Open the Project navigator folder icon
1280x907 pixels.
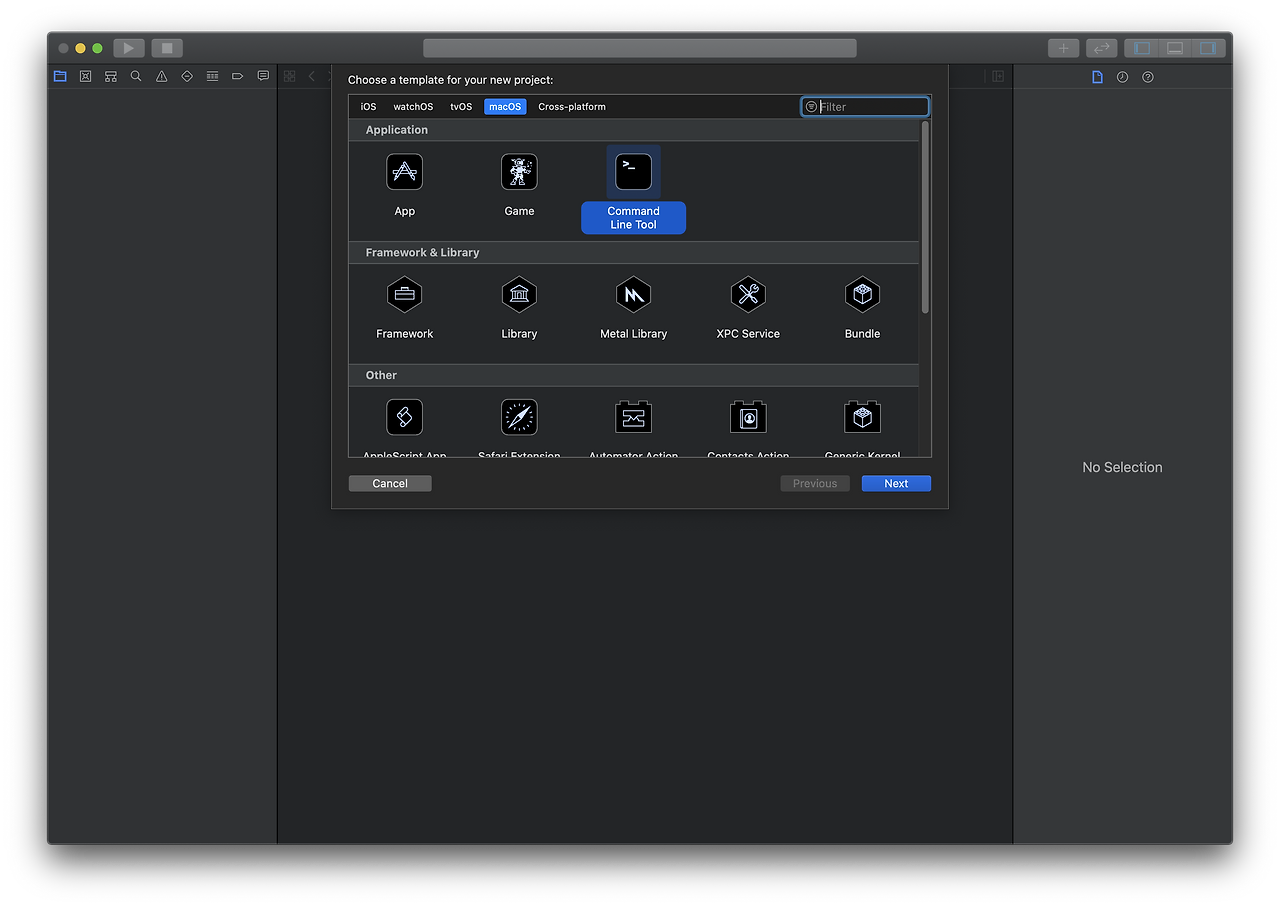pyautogui.click(x=60, y=76)
